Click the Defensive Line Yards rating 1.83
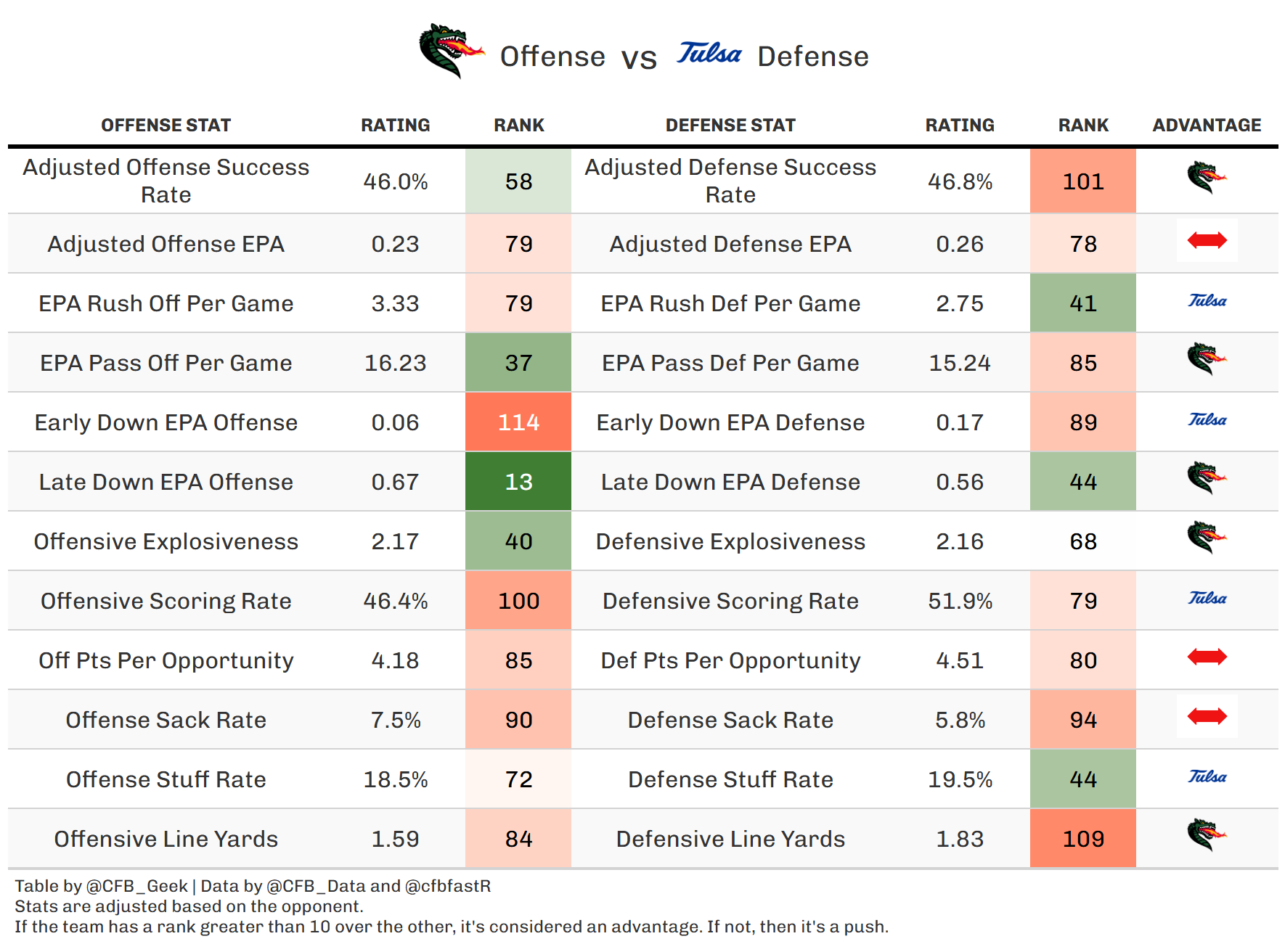Viewport: 1285px width, 952px height. click(960, 839)
